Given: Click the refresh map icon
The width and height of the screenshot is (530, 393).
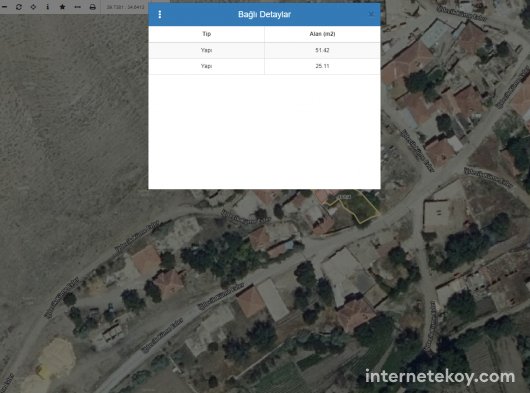Looking at the screenshot, I should tap(19, 7).
